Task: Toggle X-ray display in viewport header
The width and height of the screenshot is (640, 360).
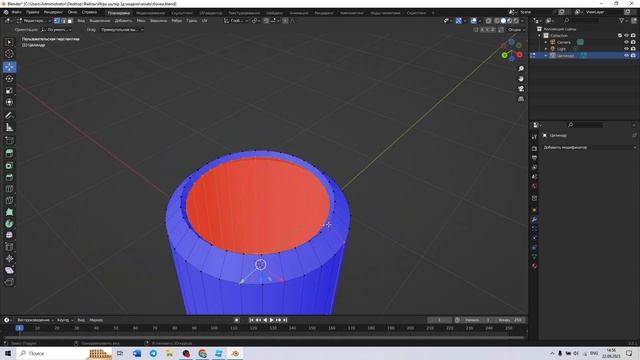Action: pos(488,20)
